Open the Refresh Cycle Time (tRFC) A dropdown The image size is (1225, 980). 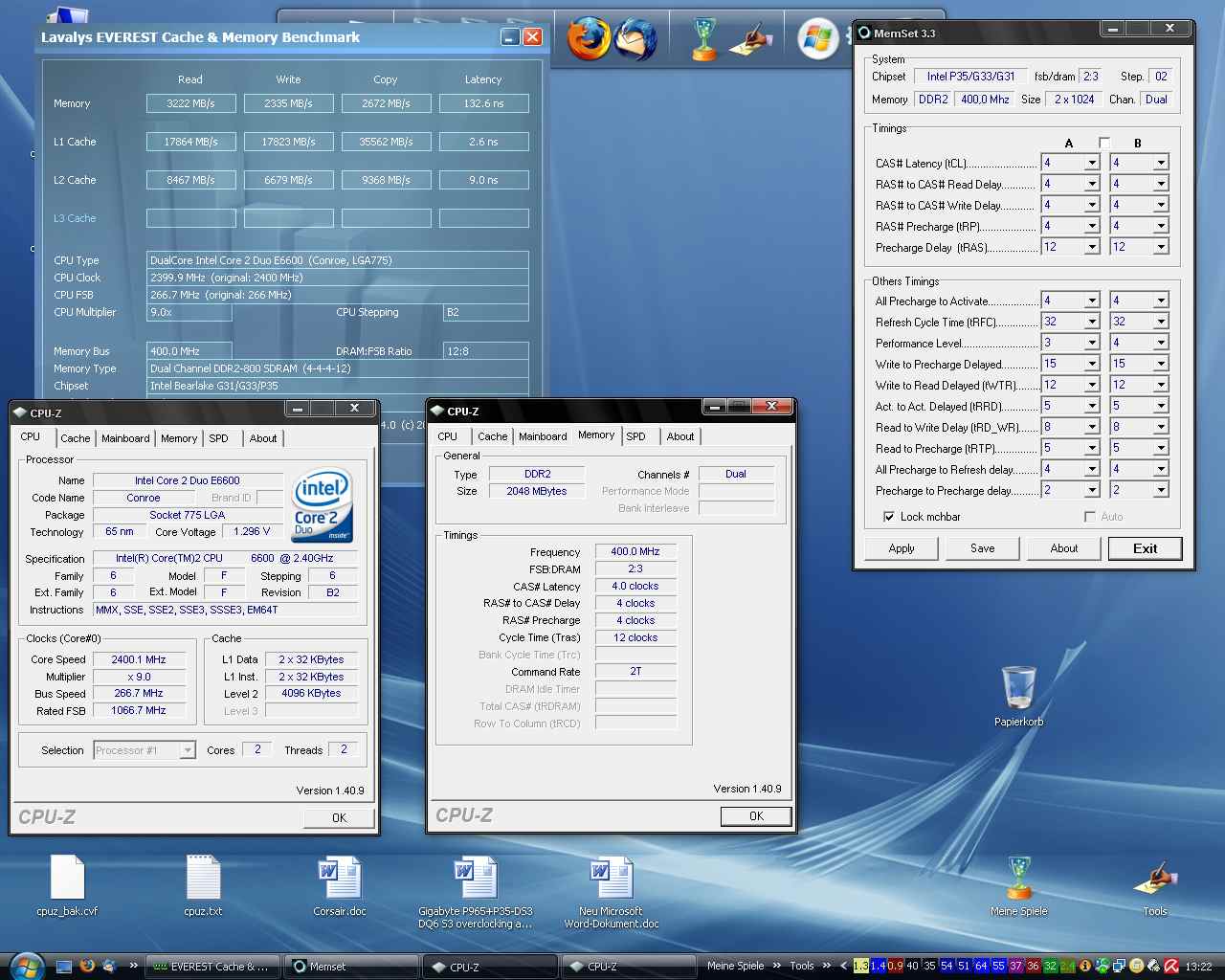(x=1091, y=322)
